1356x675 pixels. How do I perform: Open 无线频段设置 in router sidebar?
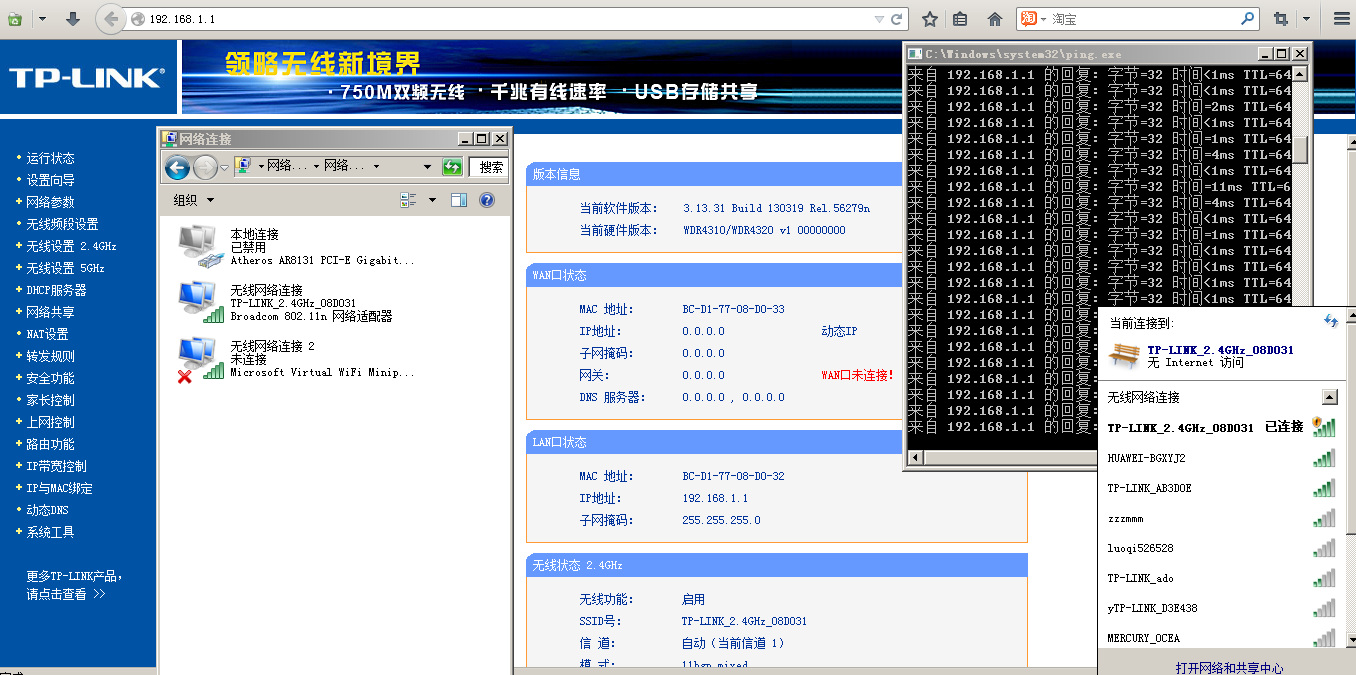62,224
